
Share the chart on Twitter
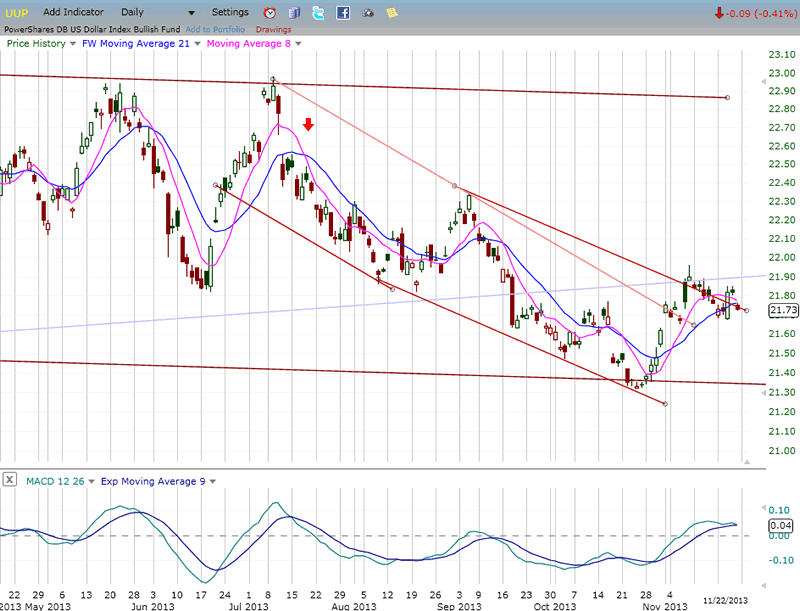tap(318, 13)
